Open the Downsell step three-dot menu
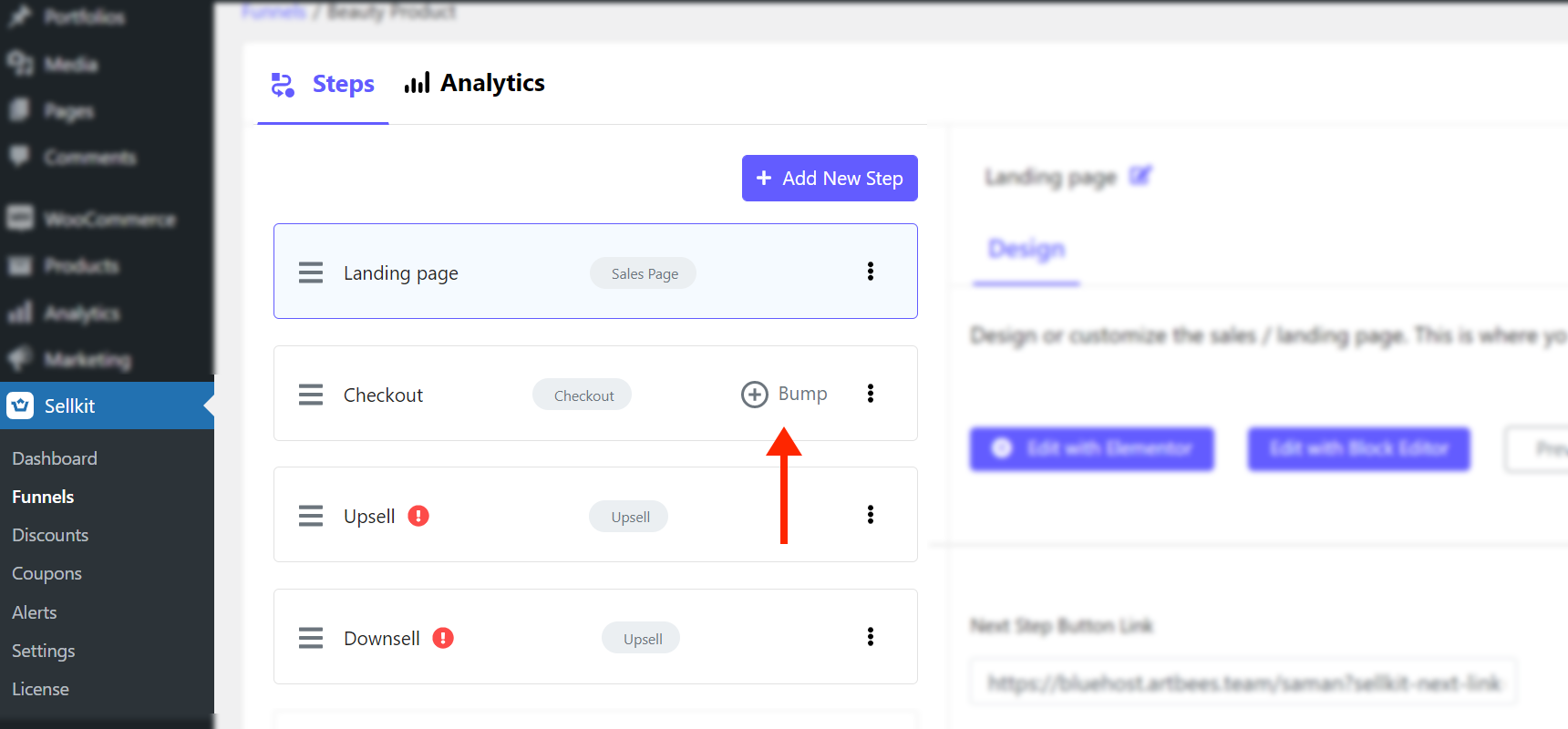The image size is (1568, 729). click(x=871, y=636)
